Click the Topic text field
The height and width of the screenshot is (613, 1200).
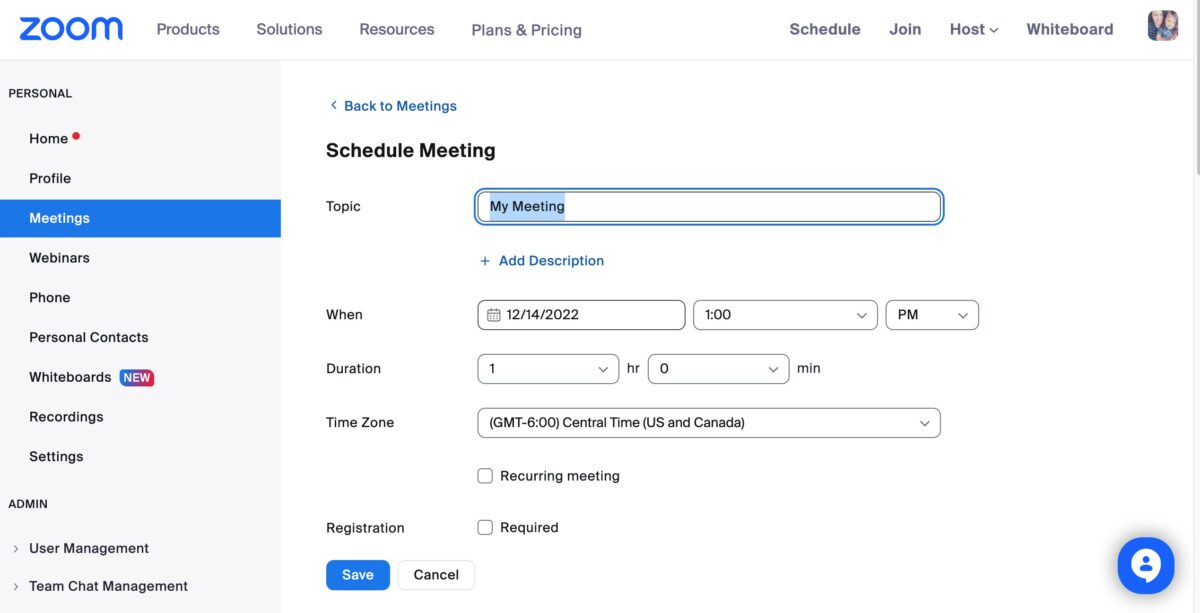tap(708, 207)
